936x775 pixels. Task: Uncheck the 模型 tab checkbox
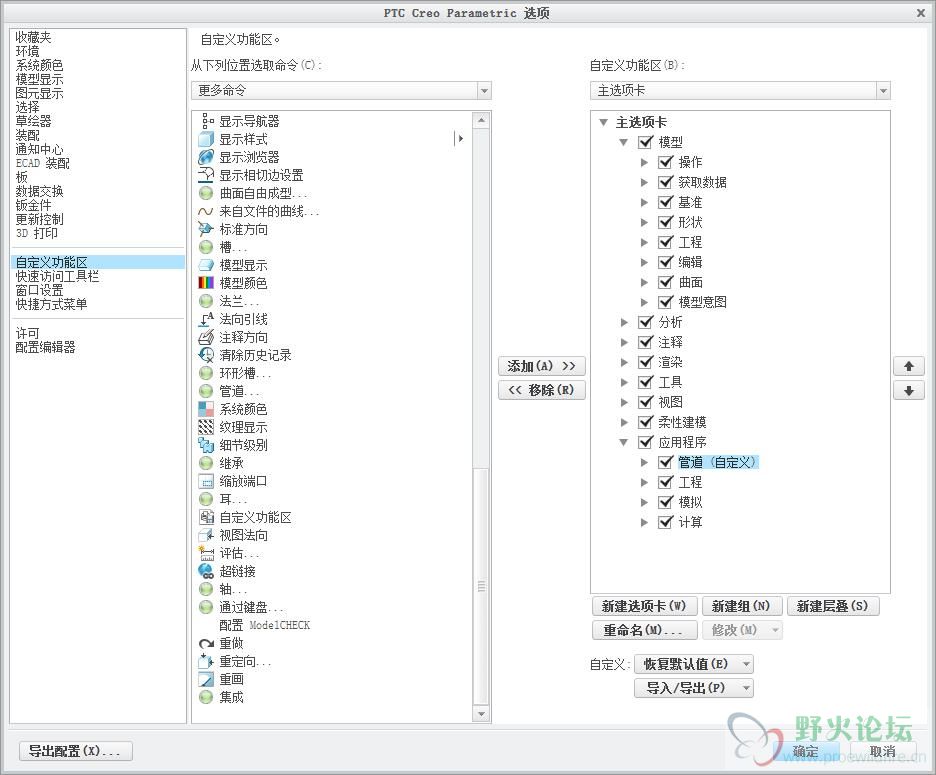(x=645, y=142)
